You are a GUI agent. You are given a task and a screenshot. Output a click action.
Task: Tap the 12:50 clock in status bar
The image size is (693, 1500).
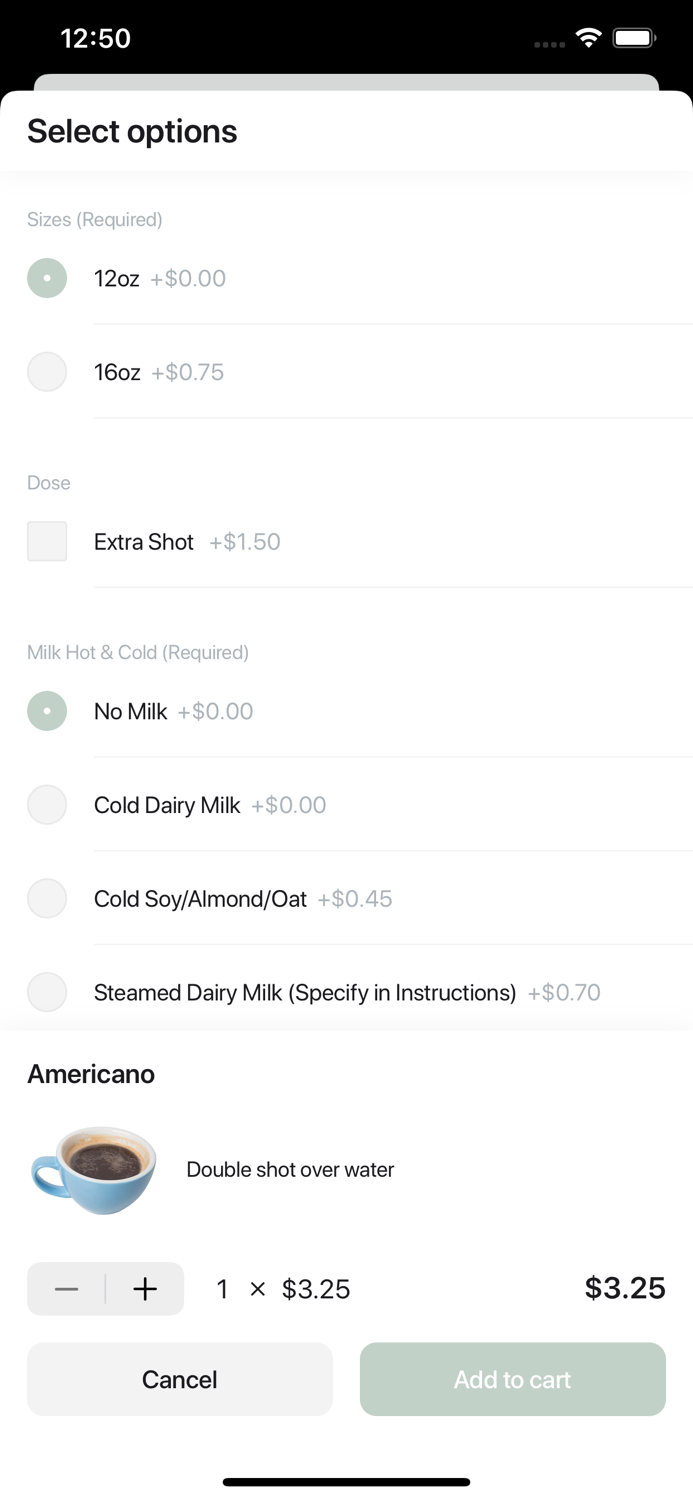click(x=95, y=39)
